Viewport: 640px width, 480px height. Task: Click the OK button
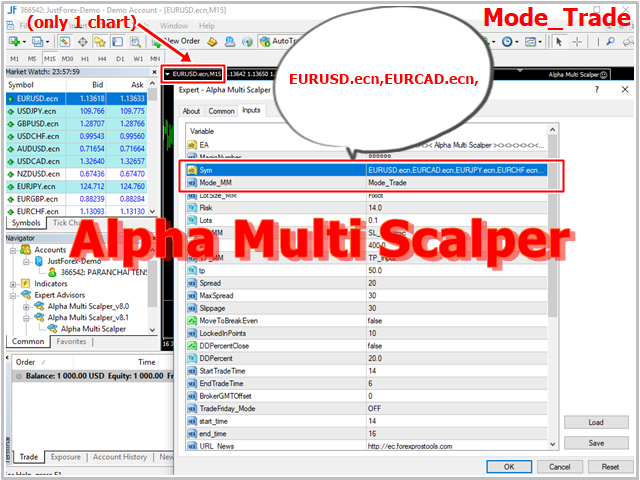tap(509, 467)
